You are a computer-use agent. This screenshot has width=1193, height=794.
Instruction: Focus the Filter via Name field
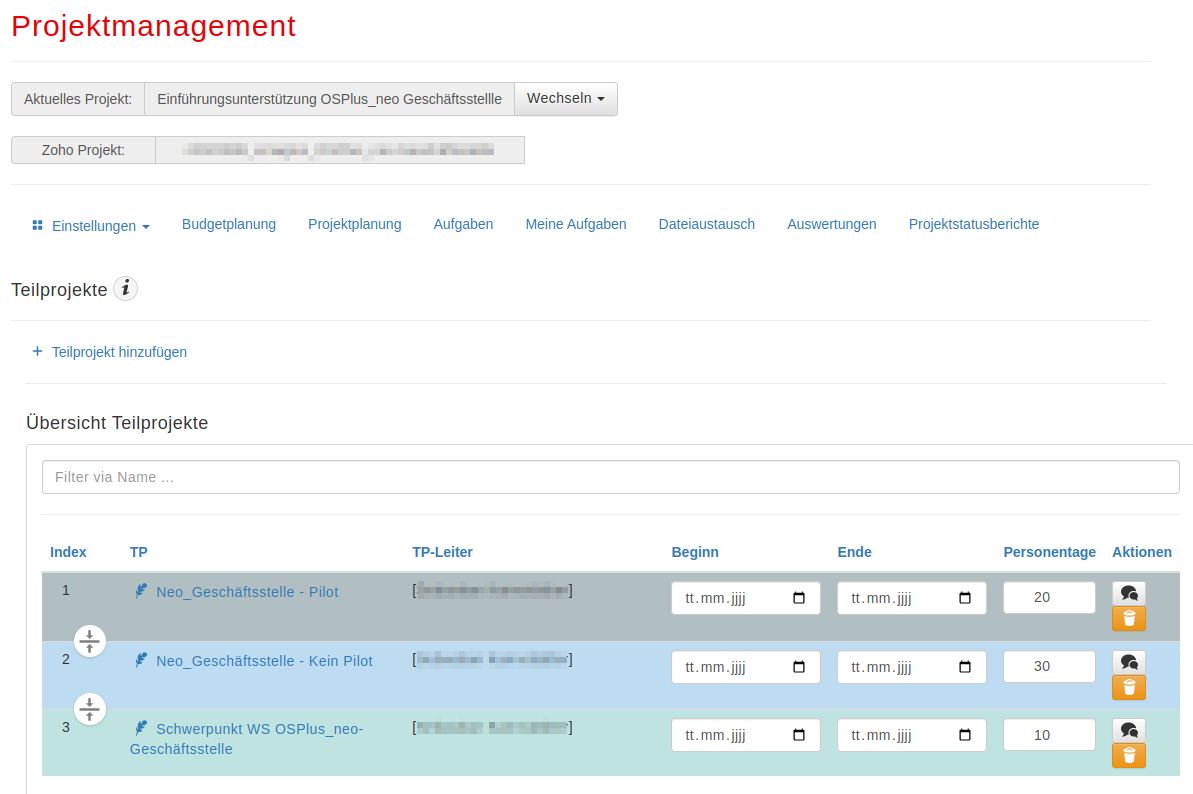tap(611, 477)
